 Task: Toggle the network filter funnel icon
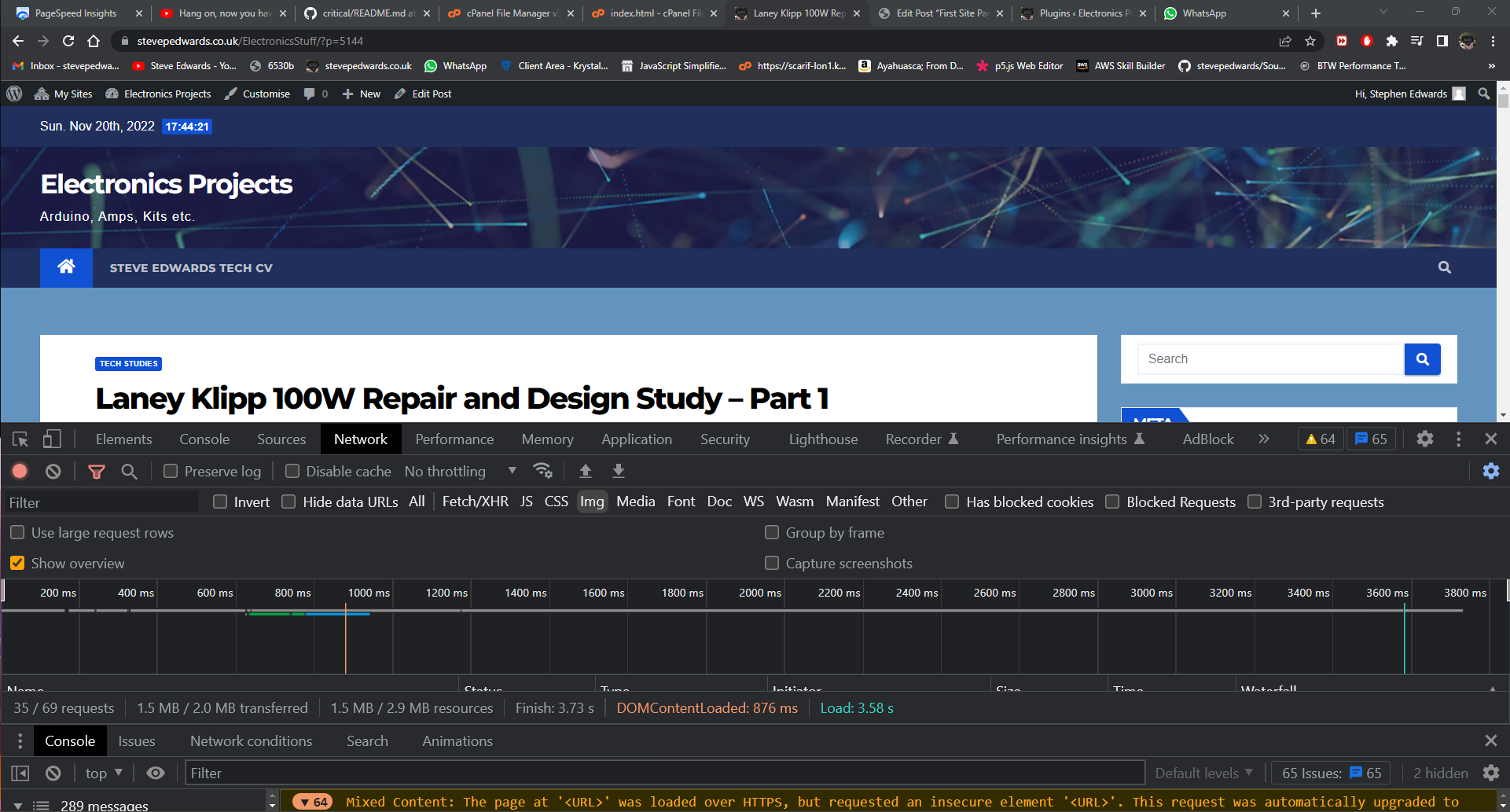click(x=97, y=471)
